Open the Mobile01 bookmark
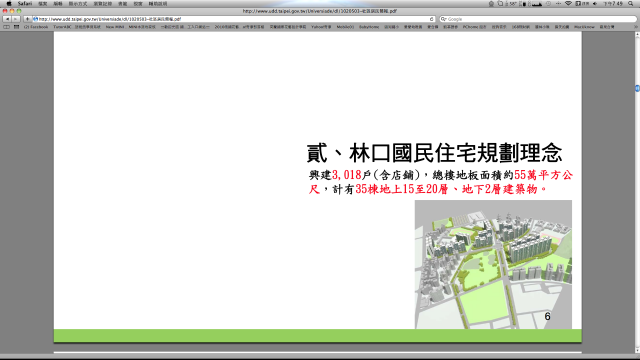 click(345, 27)
